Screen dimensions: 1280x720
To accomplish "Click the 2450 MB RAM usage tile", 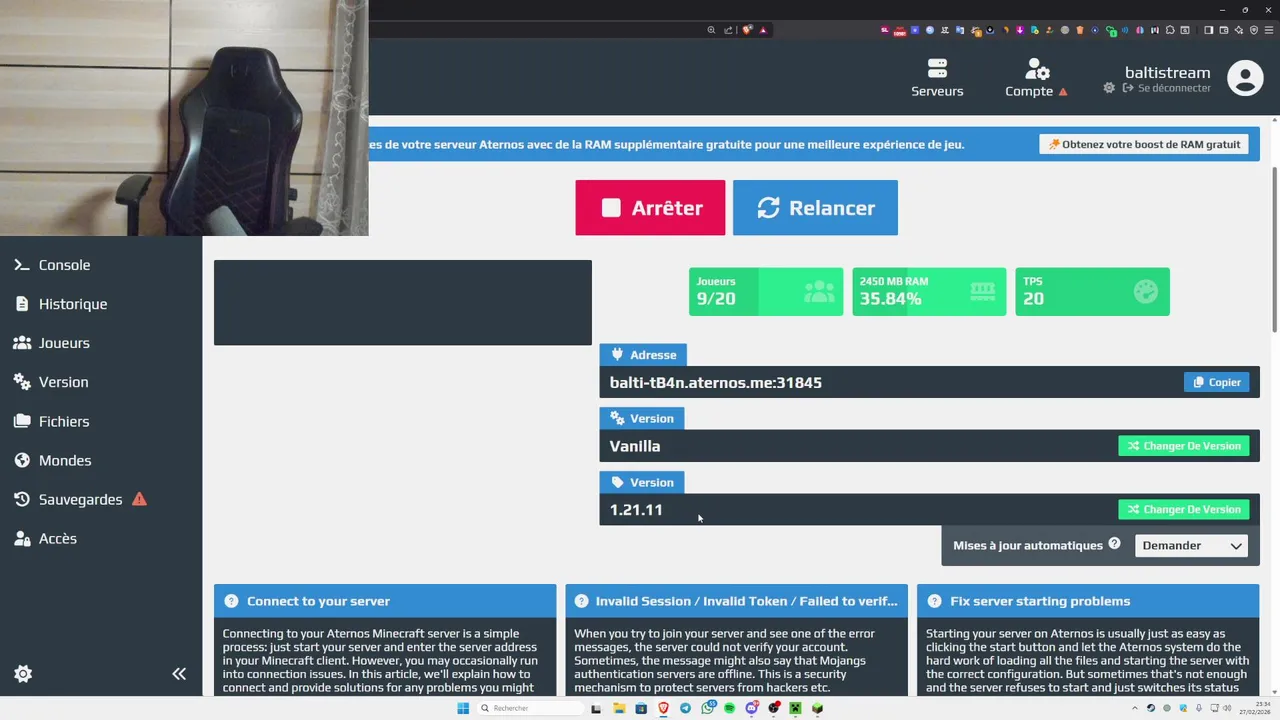I will 929,292.
